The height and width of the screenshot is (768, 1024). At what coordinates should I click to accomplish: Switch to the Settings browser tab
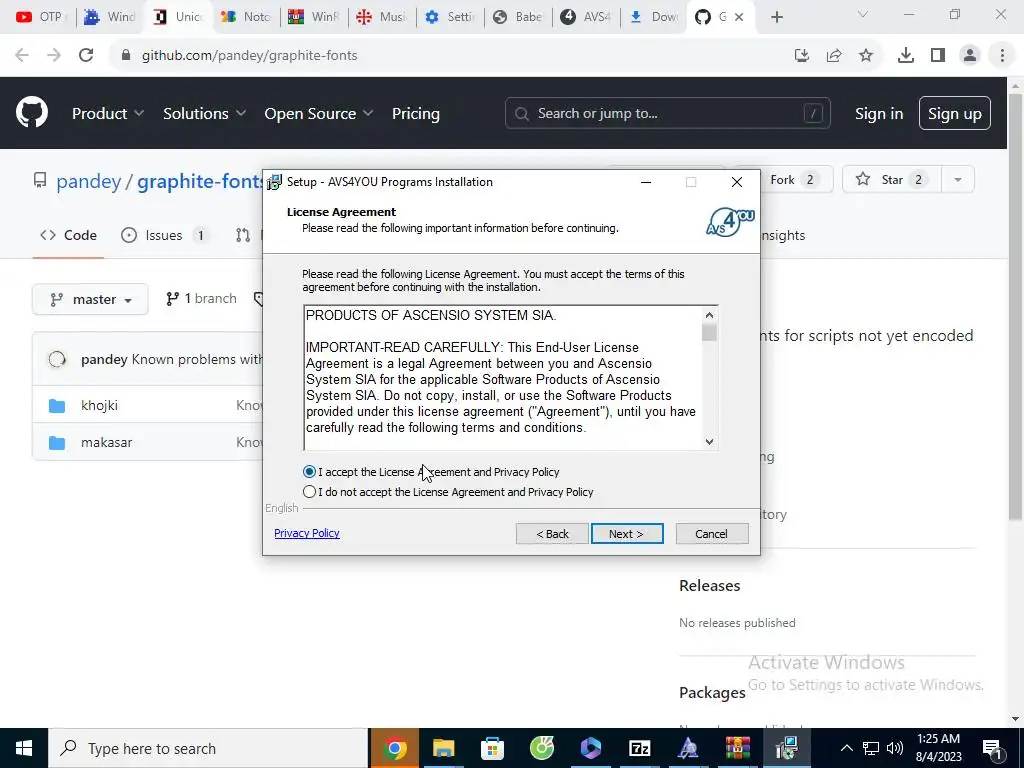pos(450,17)
